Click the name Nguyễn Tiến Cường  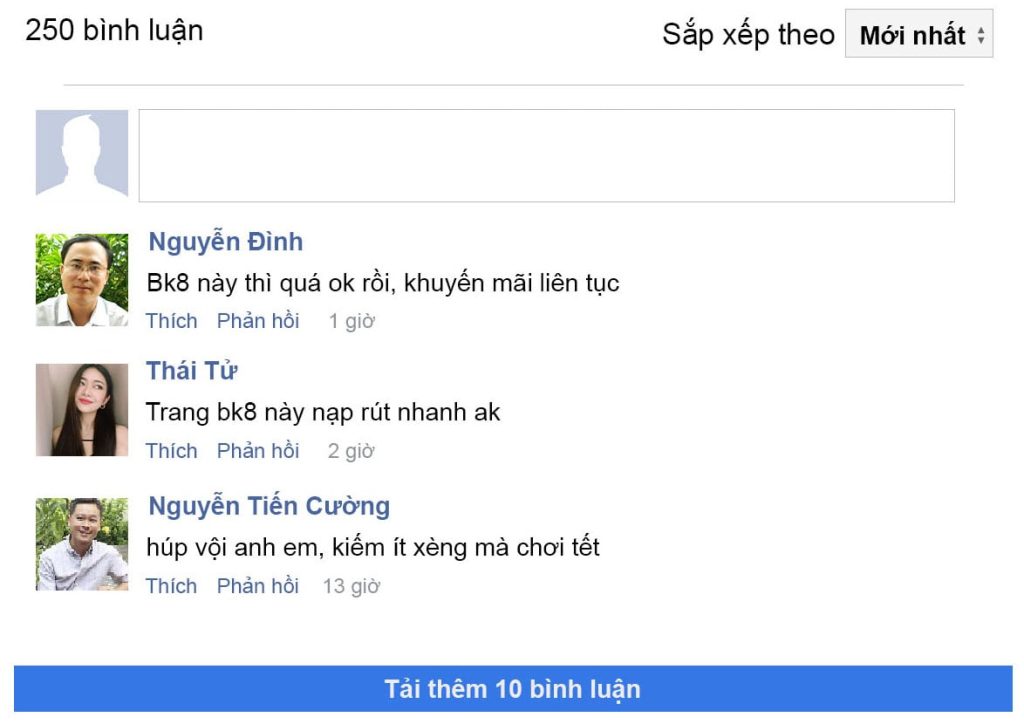tap(269, 506)
